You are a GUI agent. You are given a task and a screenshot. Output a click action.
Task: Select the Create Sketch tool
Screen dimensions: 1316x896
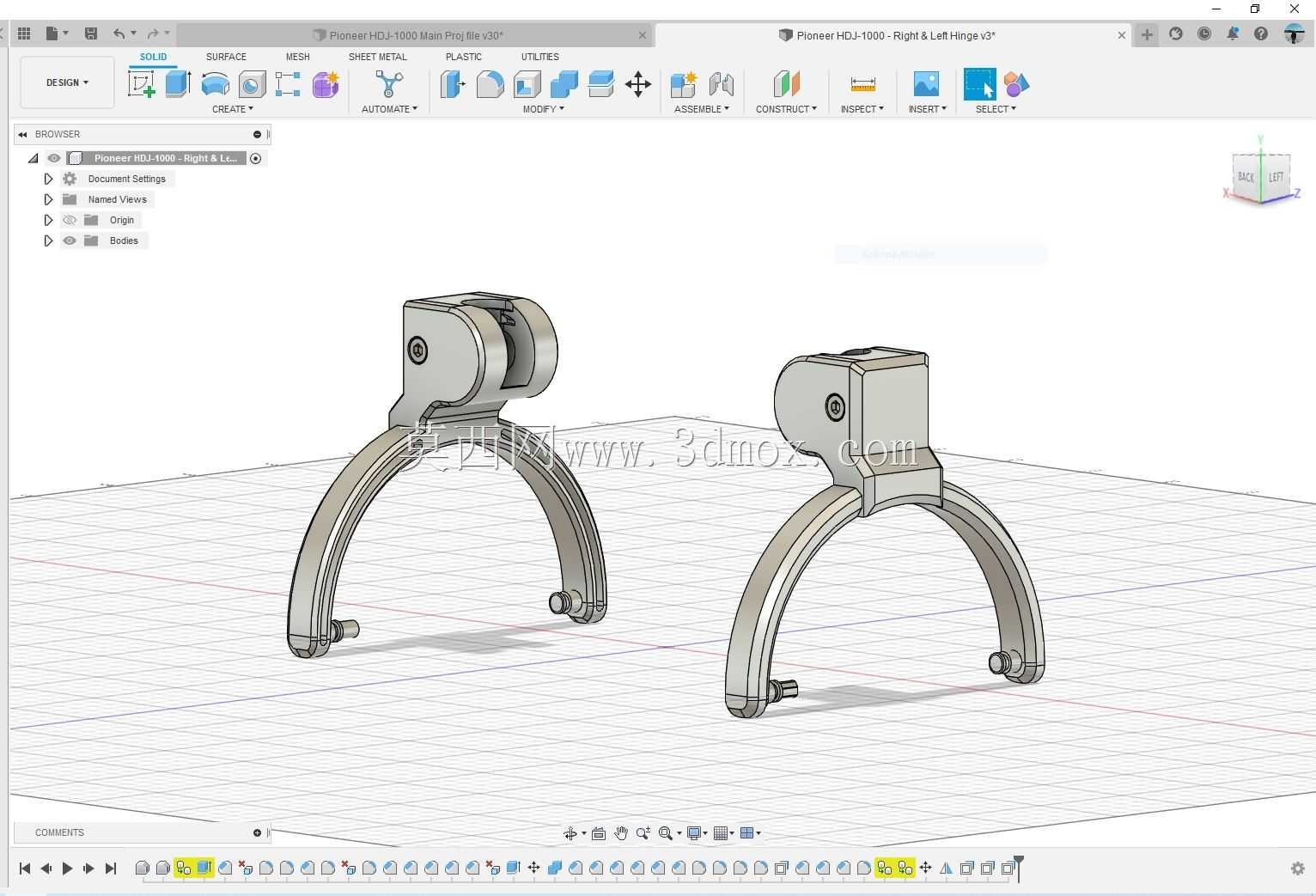[142, 84]
